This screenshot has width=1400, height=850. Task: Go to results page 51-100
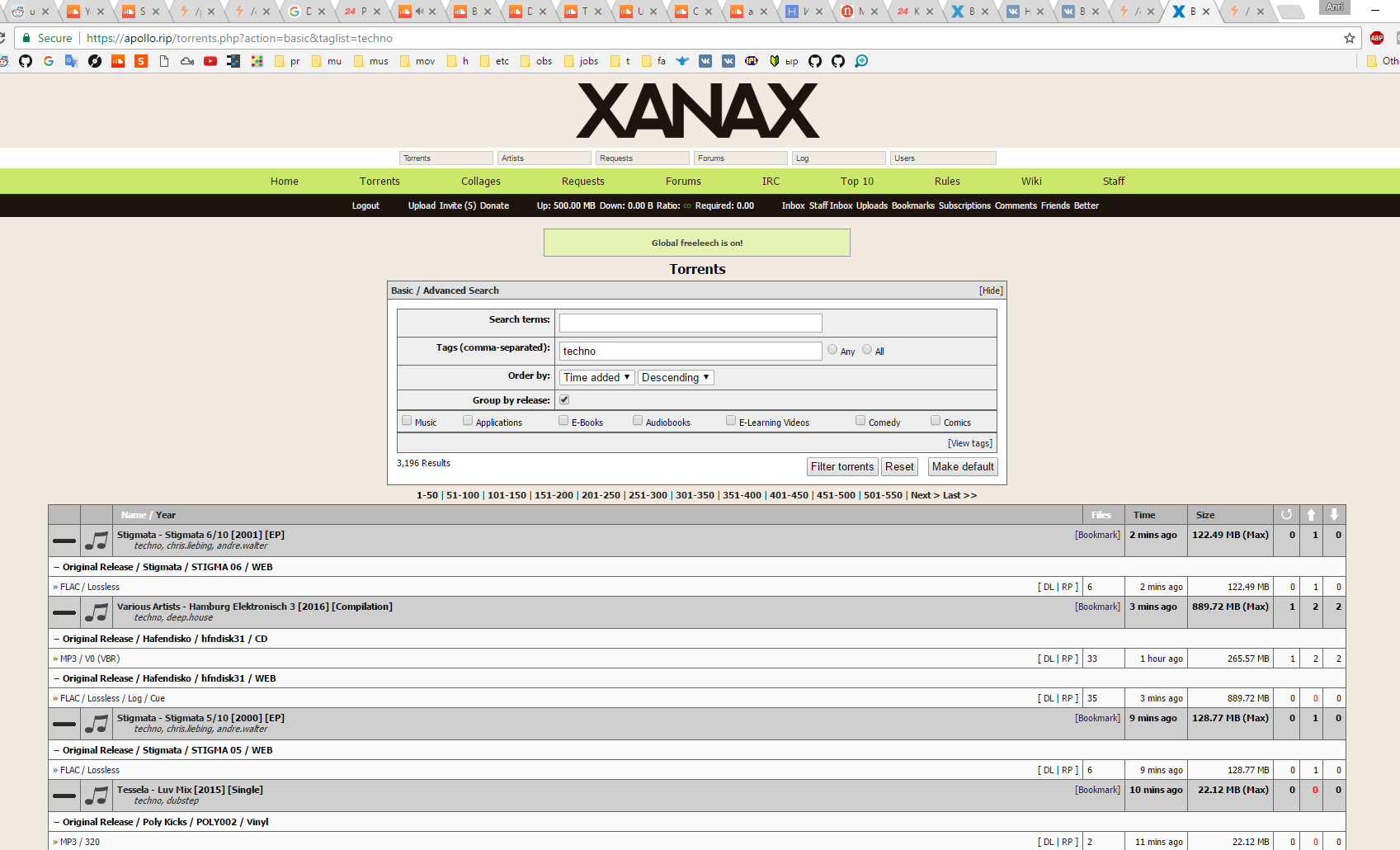point(463,495)
